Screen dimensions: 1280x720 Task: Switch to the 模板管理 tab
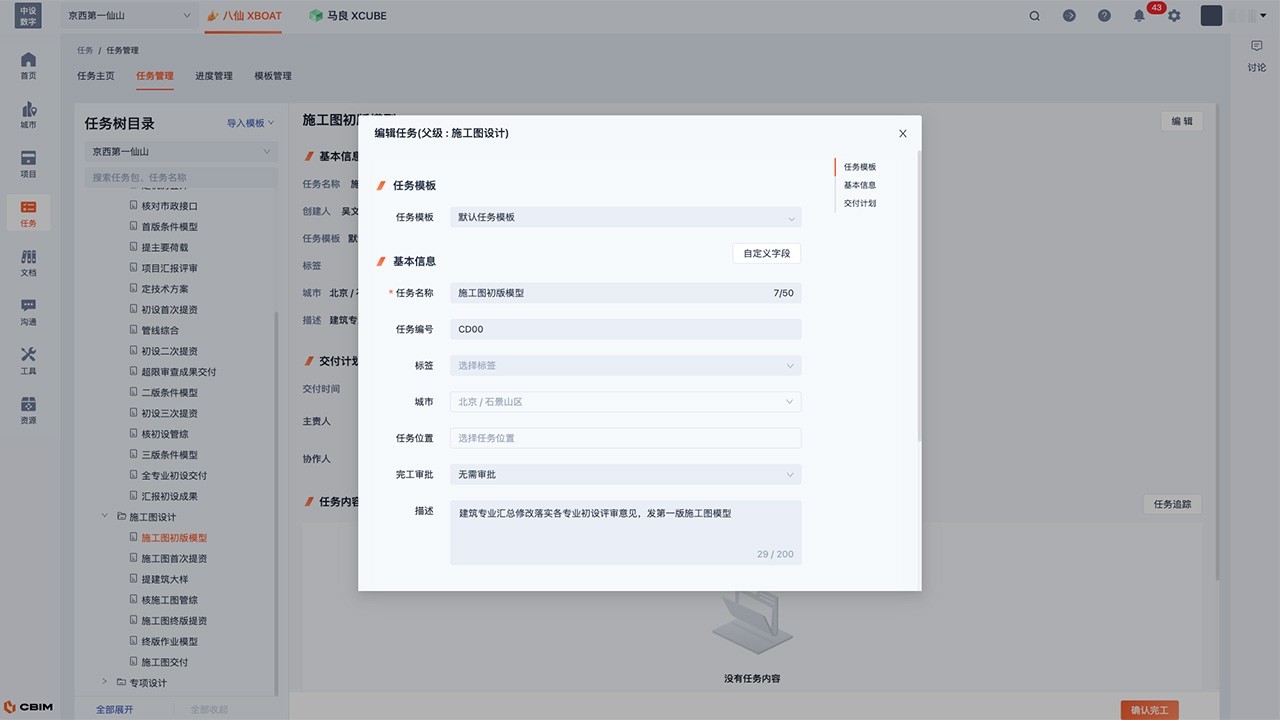coord(272,75)
